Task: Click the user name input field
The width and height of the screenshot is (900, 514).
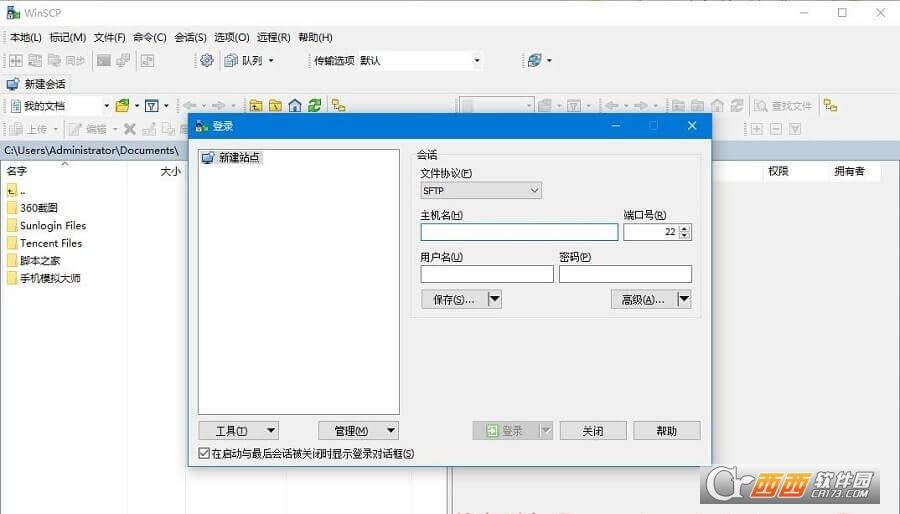Action: pyautogui.click(x=487, y=274)
